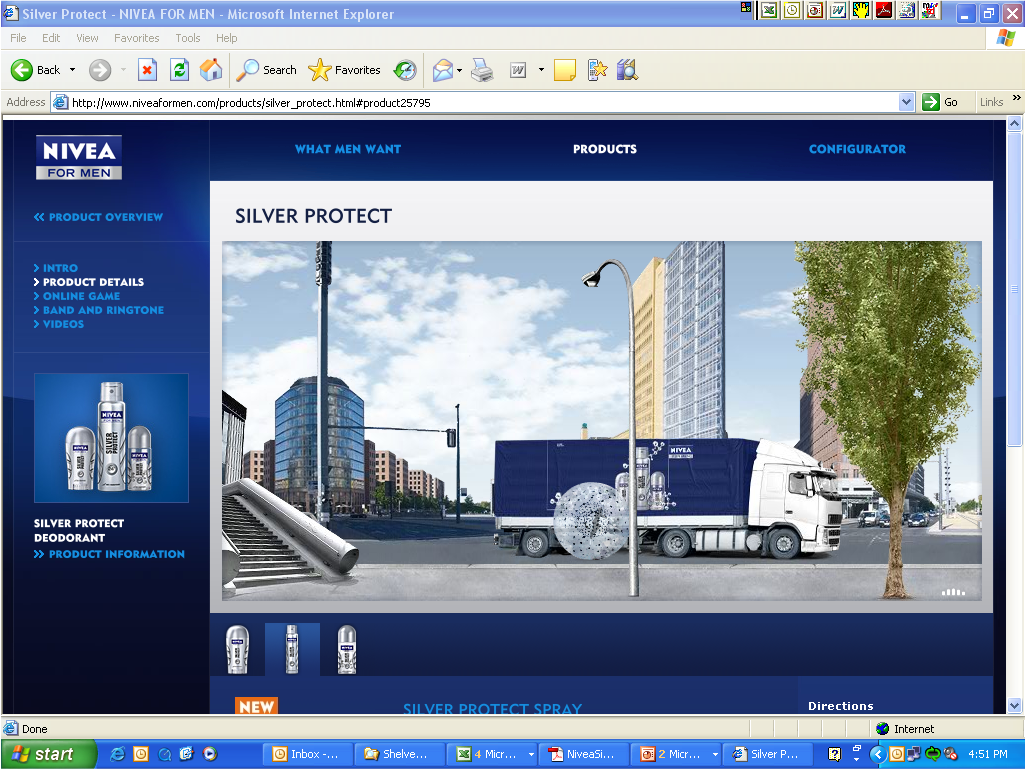
Task: Edit with Microsoft Word icon
Action: [x=518, y=70]
